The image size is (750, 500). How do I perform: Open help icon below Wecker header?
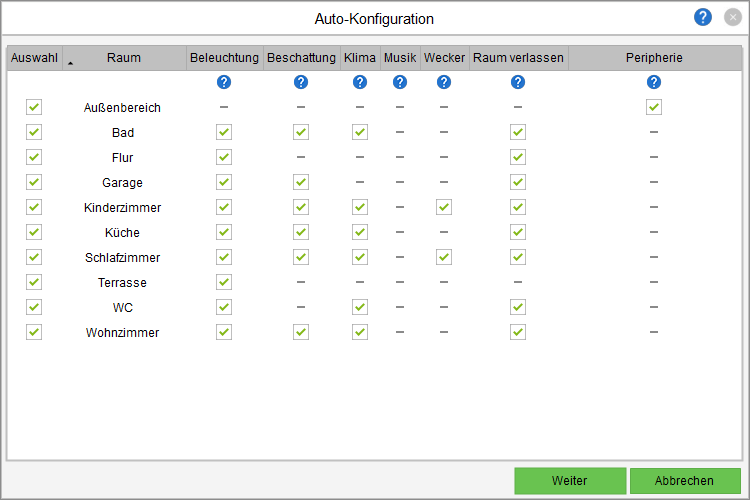[x=444, y=82]
